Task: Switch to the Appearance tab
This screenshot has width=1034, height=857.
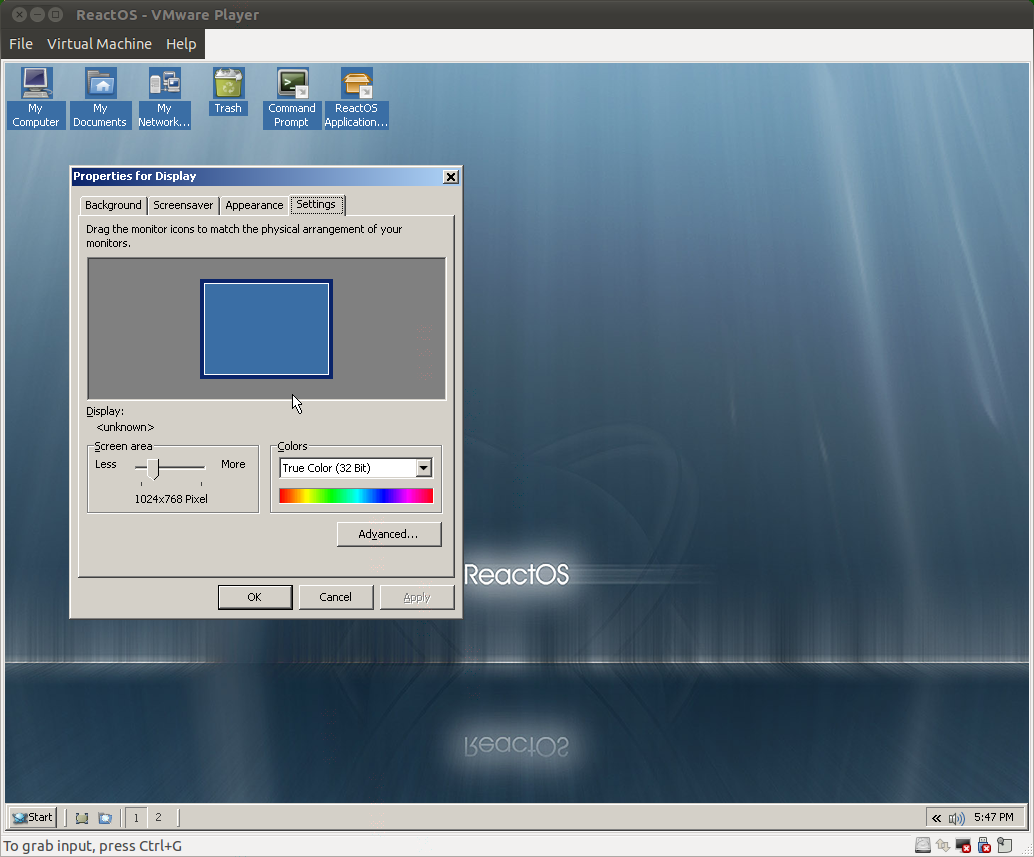Action: click(253, 204)
